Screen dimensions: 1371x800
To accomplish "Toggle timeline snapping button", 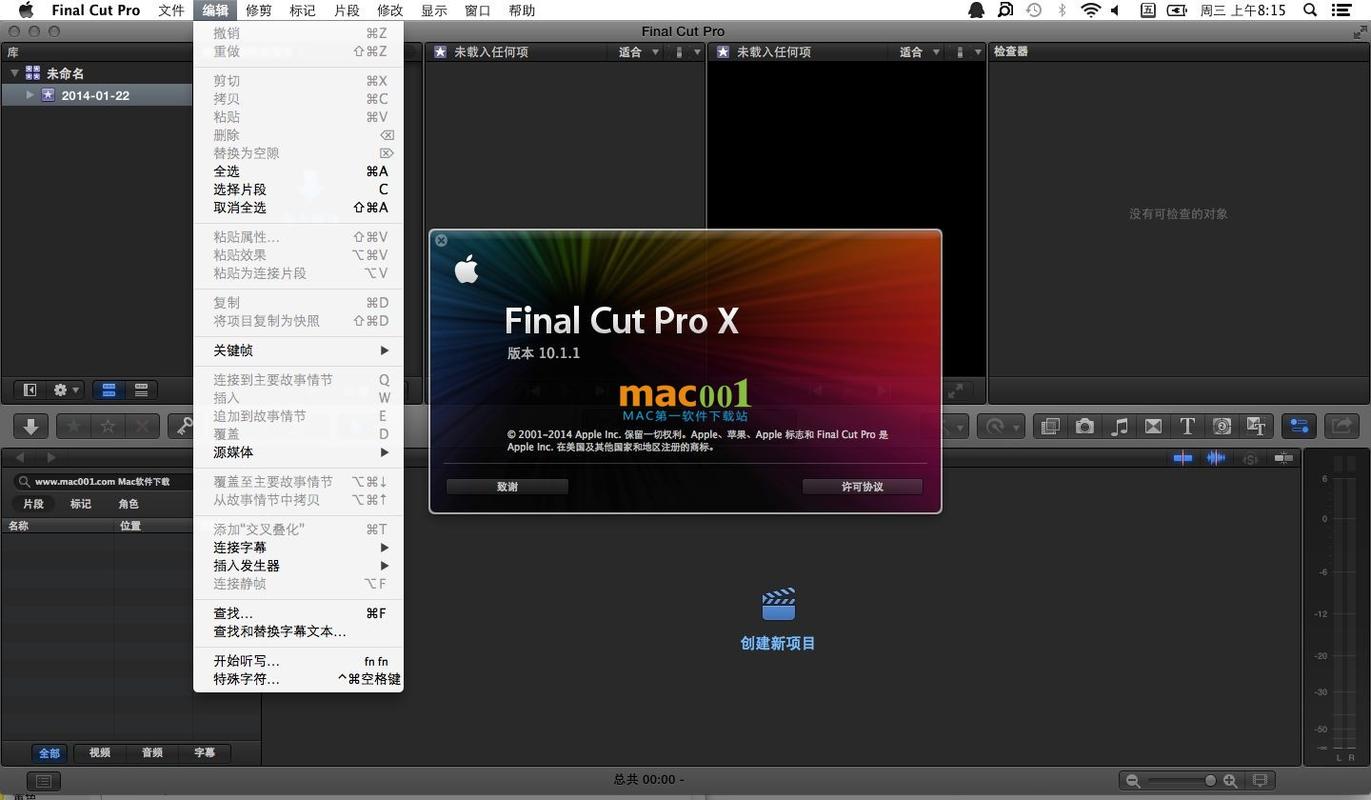I will pyautogui.click(x=1283, y=458).
